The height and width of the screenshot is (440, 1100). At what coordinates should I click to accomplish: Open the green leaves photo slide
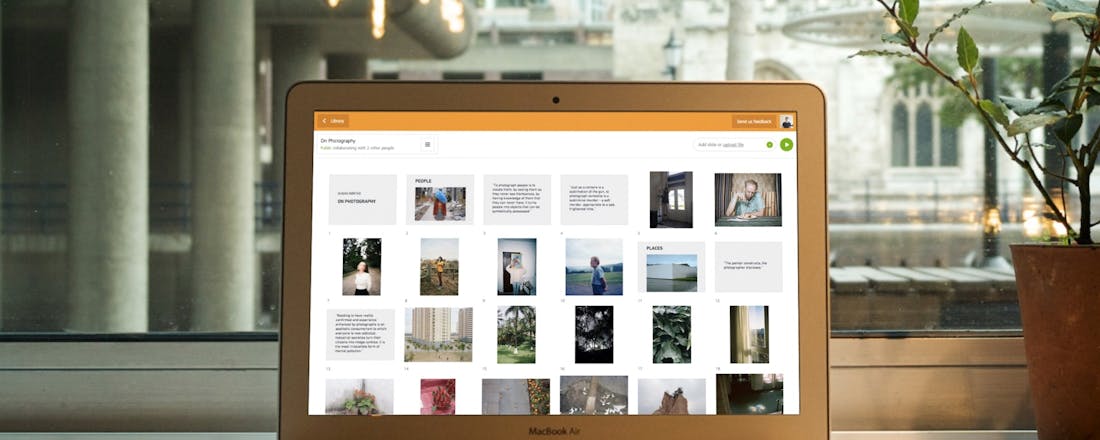[671, 334]
